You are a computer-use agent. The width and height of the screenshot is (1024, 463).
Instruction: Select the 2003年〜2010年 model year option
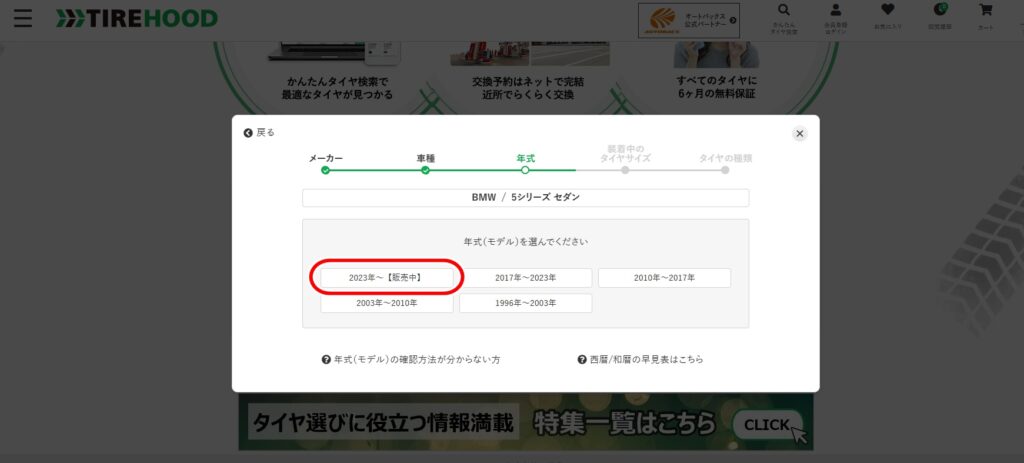coord(386,303)
